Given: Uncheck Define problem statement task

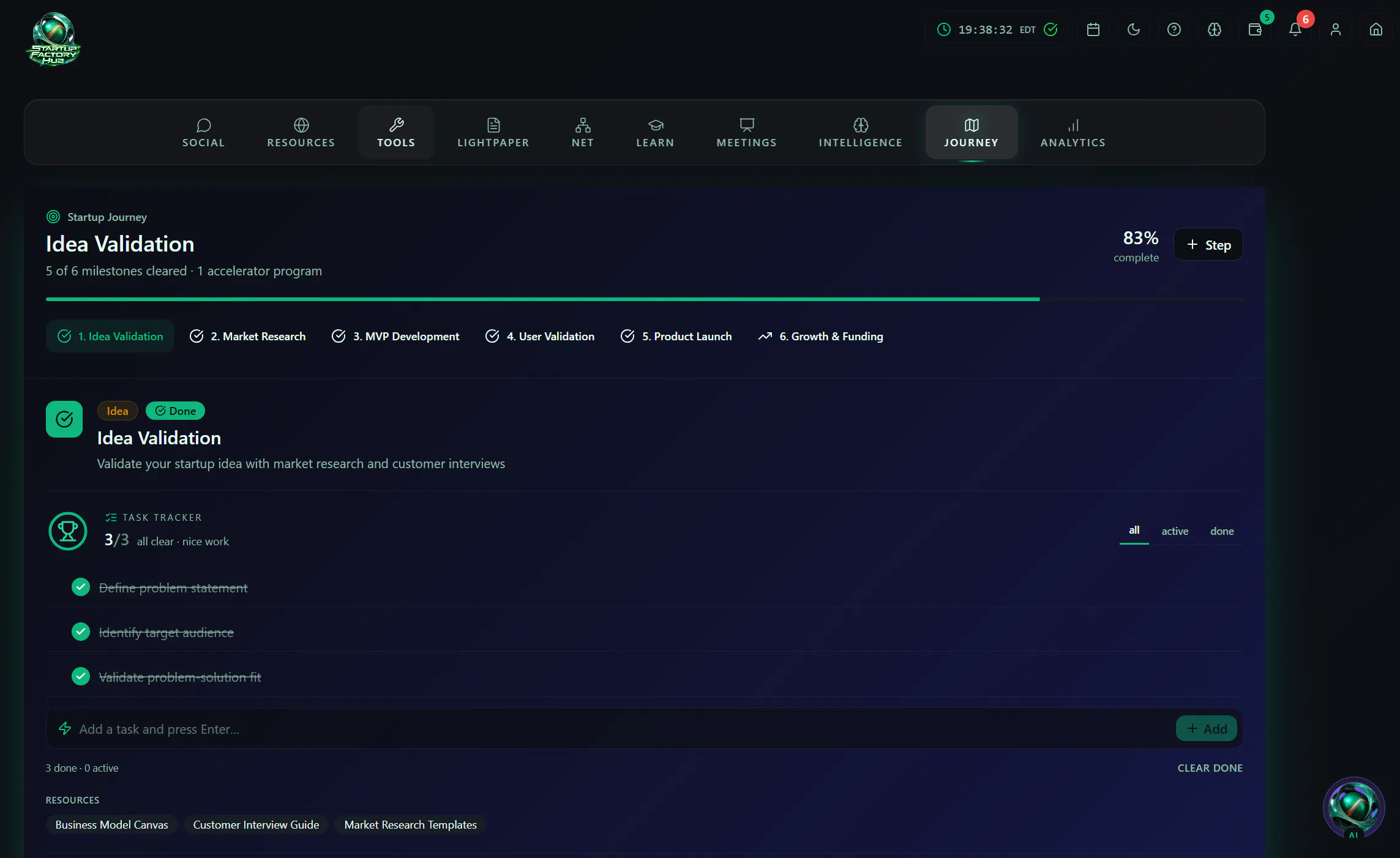Looking at the screenshot, I should click(81, 587).
